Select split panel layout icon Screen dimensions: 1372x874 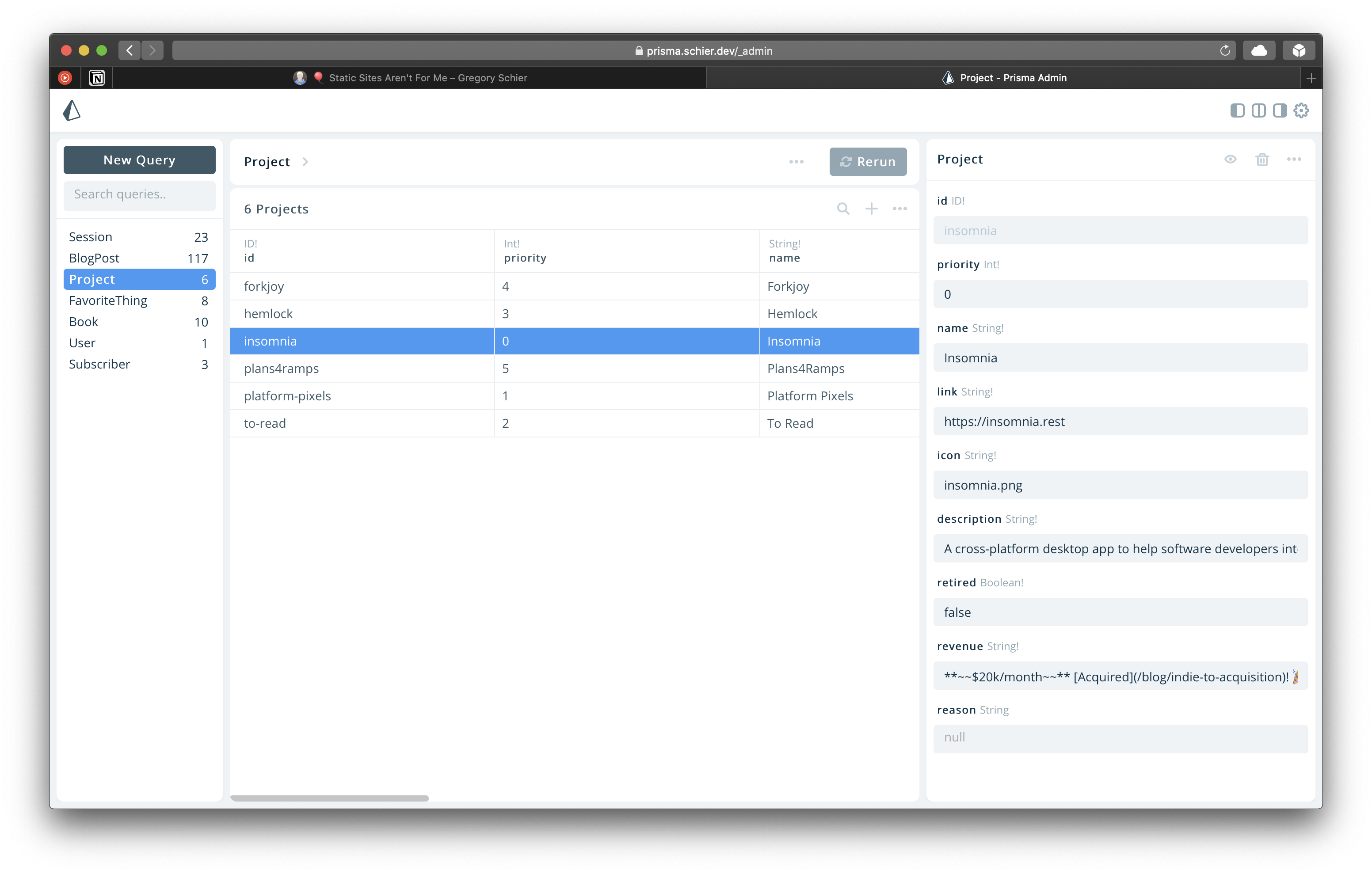[1258, 110]
